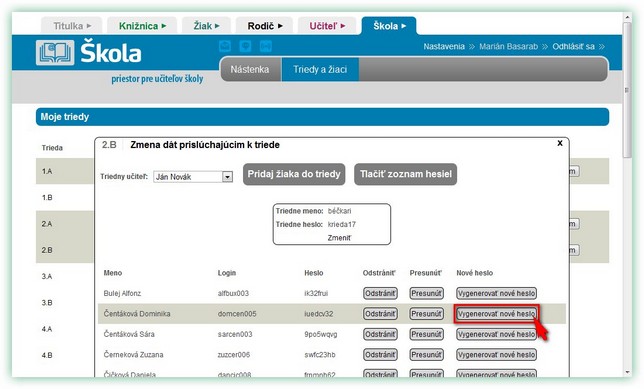Click student name Černeková Zuzana
This screenshot has height=389, width=644.
point(133,354)
